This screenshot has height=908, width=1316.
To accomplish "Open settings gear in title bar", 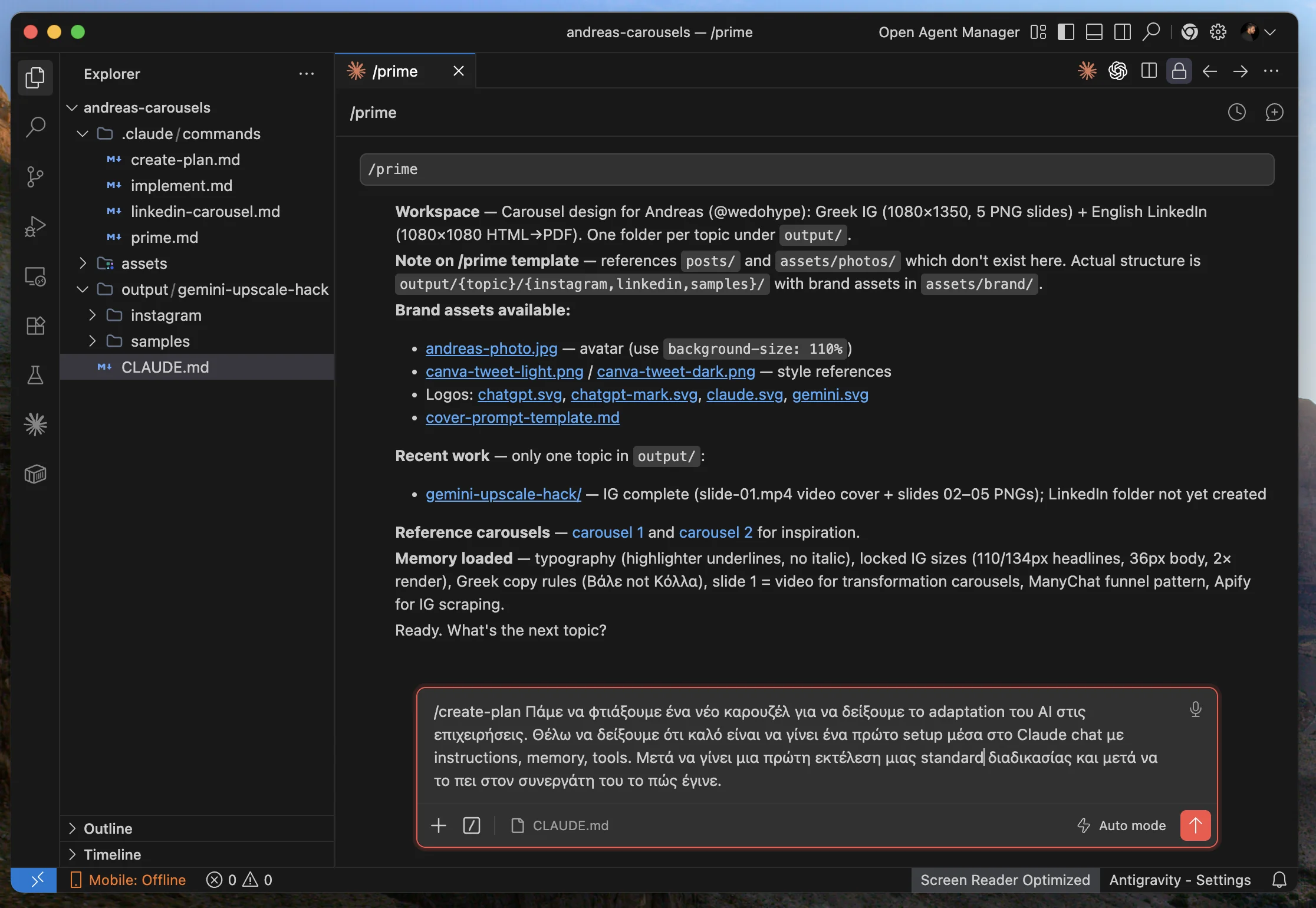I will [1218, 32].
